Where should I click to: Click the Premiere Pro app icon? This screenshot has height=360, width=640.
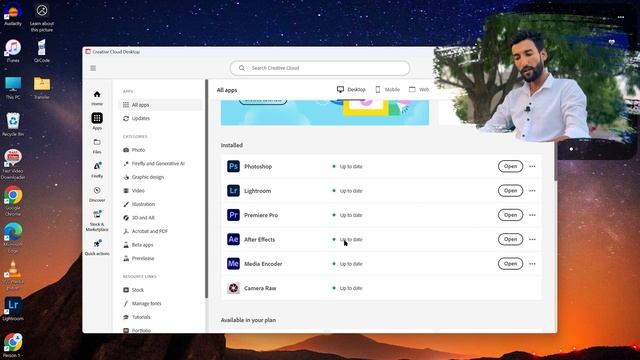233,215
